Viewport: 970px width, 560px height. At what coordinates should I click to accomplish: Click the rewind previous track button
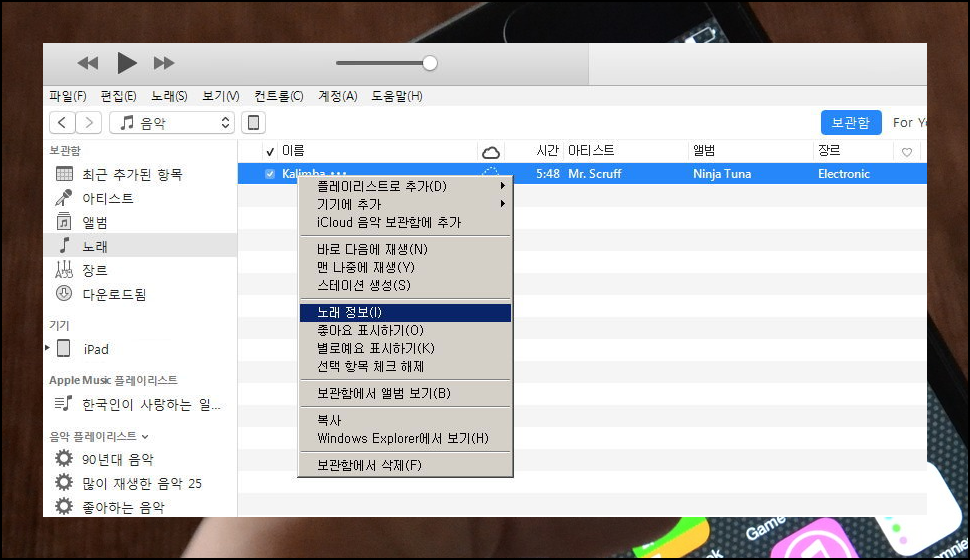pyautogui.click(x=88, y=62)
